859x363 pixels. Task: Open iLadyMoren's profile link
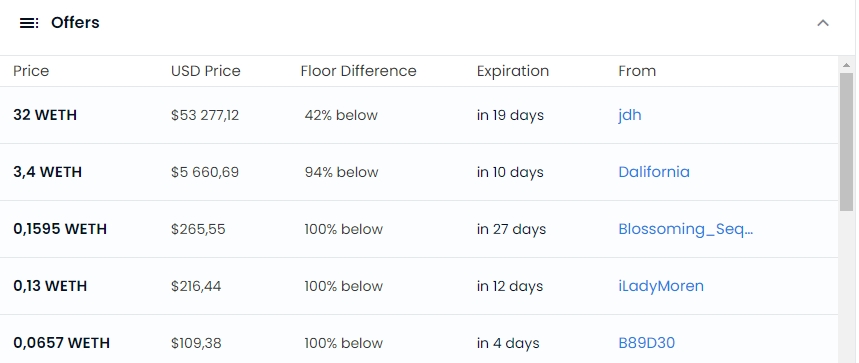tap(661, 286)
